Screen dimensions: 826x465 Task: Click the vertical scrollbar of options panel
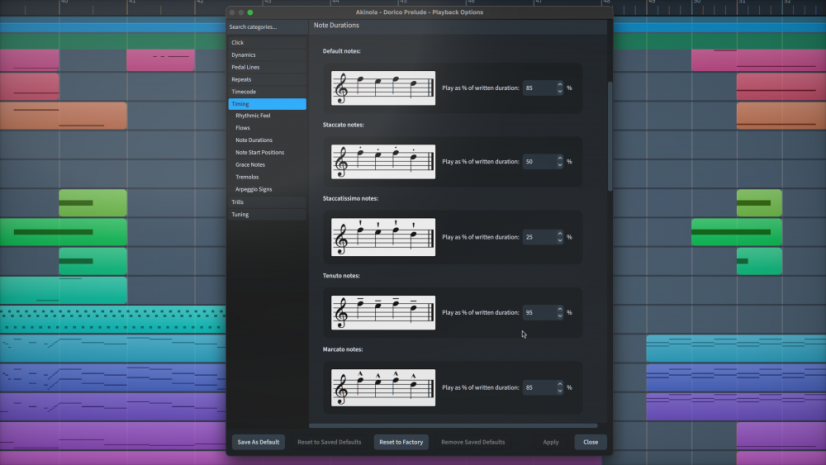pos(610,136)
